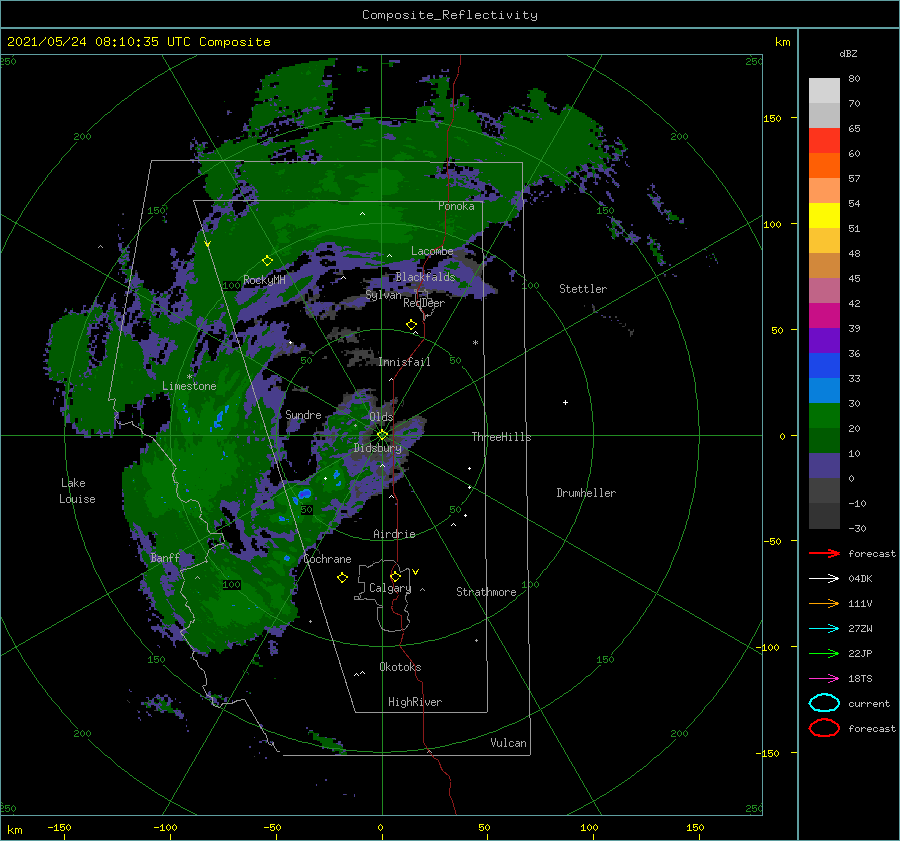Select the orange 111V arrow legend entry
This screenshot has width=900, height=841.
click(x=824, y=603)
